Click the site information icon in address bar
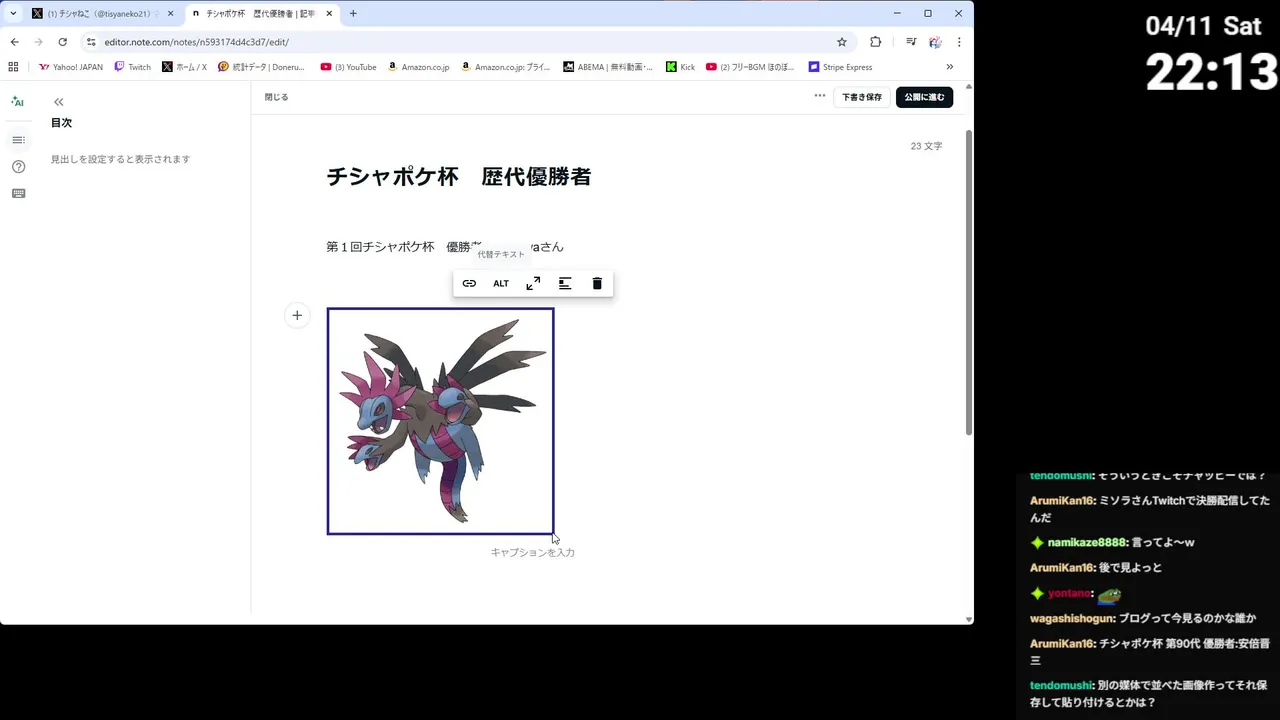 (x=91, y=42)
